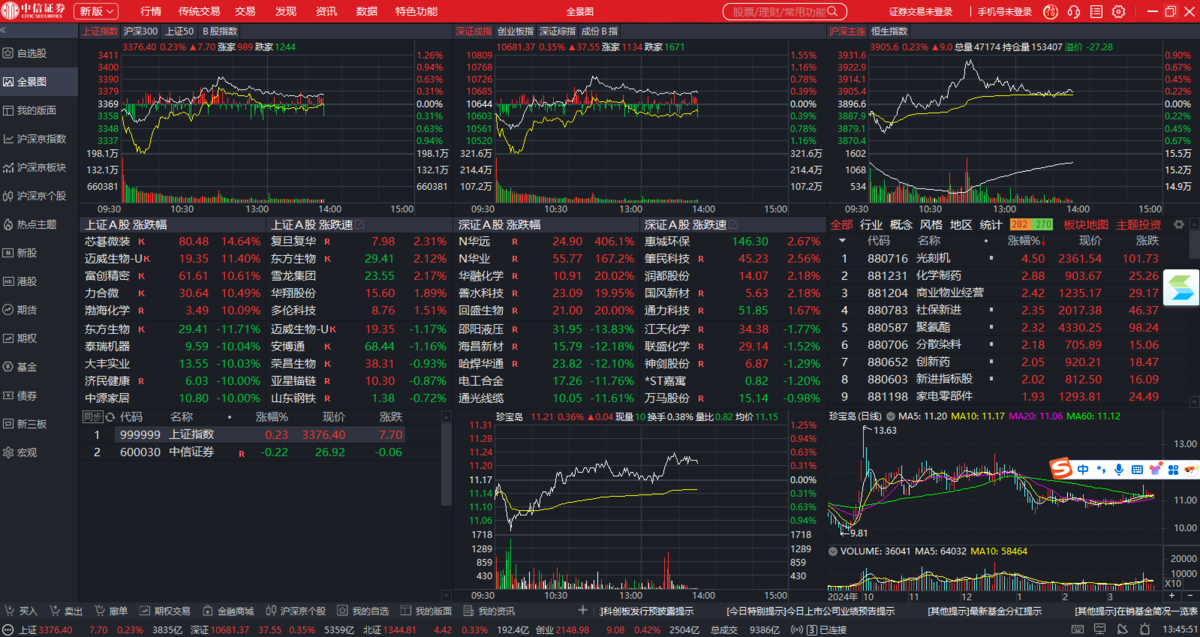1200x637 pixels.
Task: Select the 行业 sector filter tab
Action: coord(871,225)
